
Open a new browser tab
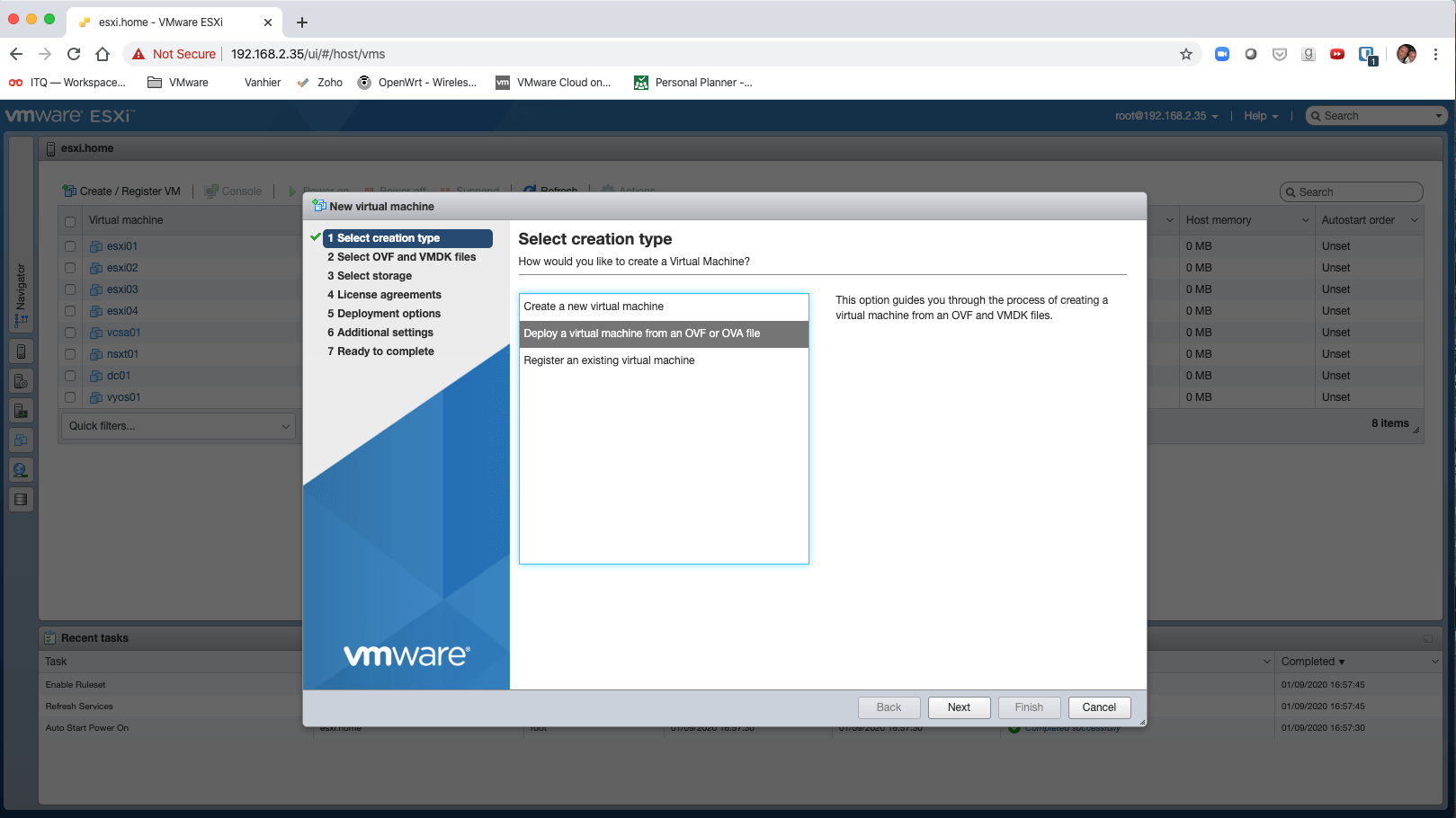(302, 22)
